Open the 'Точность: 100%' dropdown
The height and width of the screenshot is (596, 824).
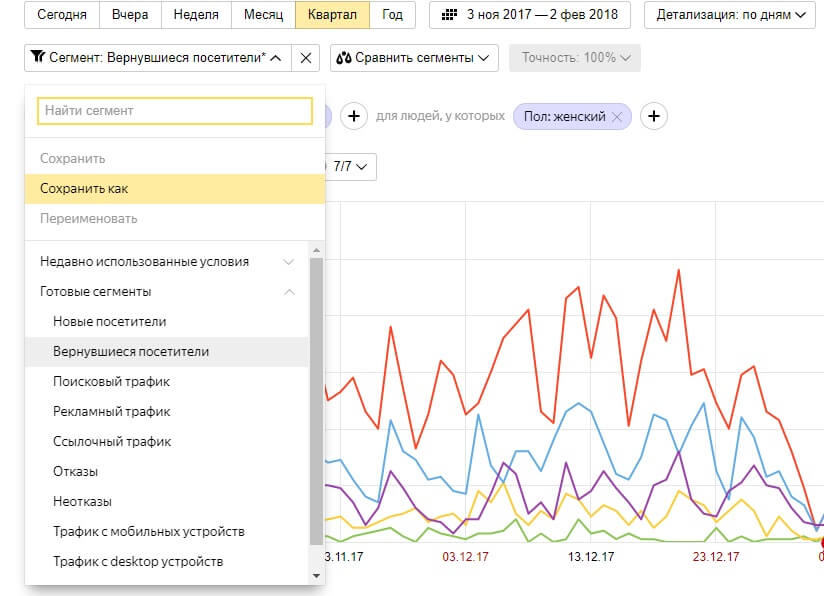574,58
